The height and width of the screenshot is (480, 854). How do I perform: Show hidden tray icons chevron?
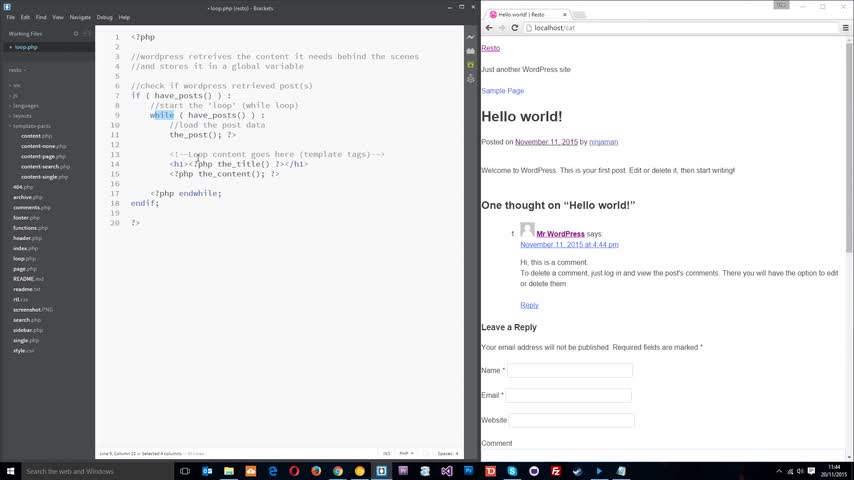[x=779, y=471]
